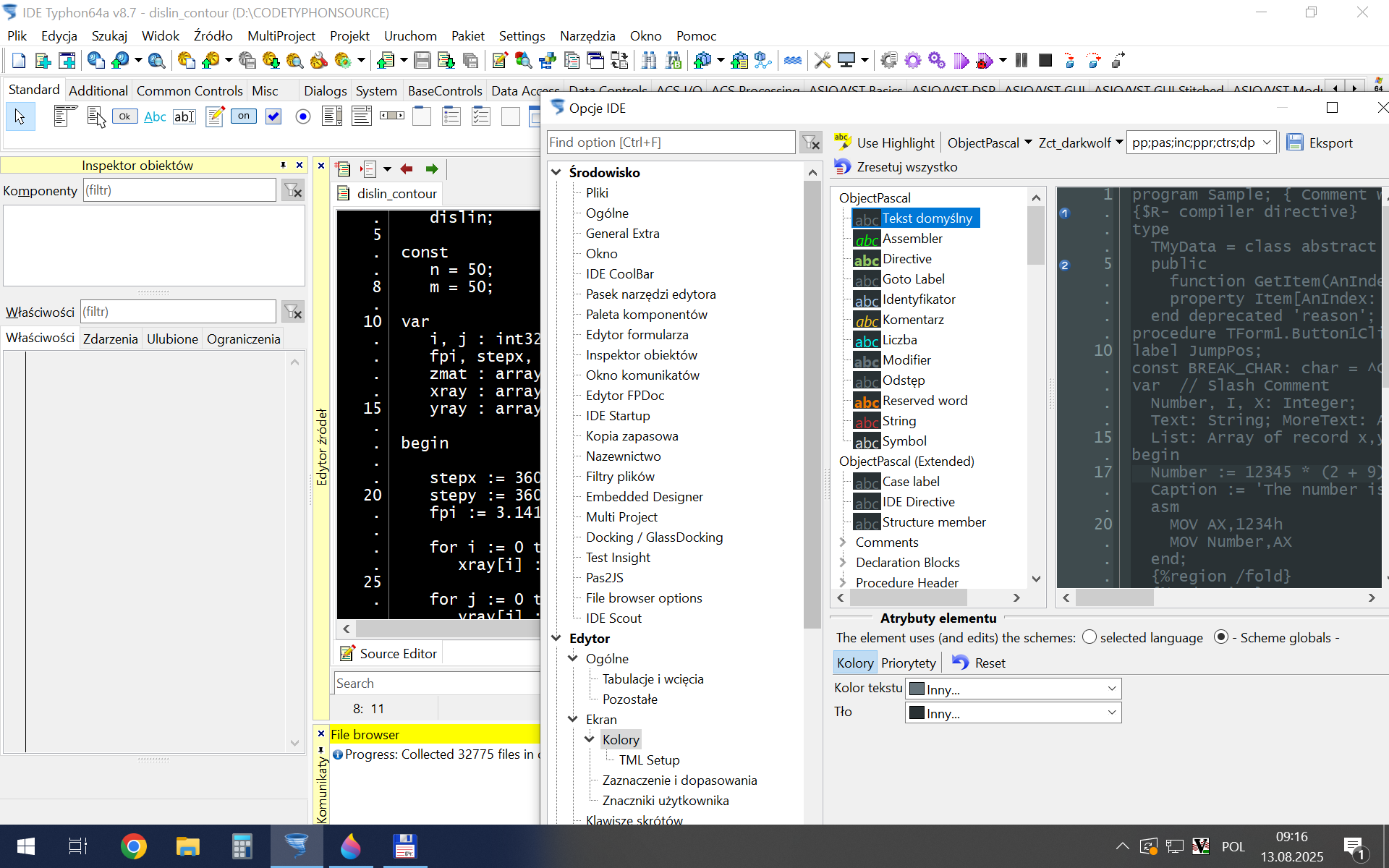Click the Find option search field
This screenshot has height=868, width=1389.
671,142
